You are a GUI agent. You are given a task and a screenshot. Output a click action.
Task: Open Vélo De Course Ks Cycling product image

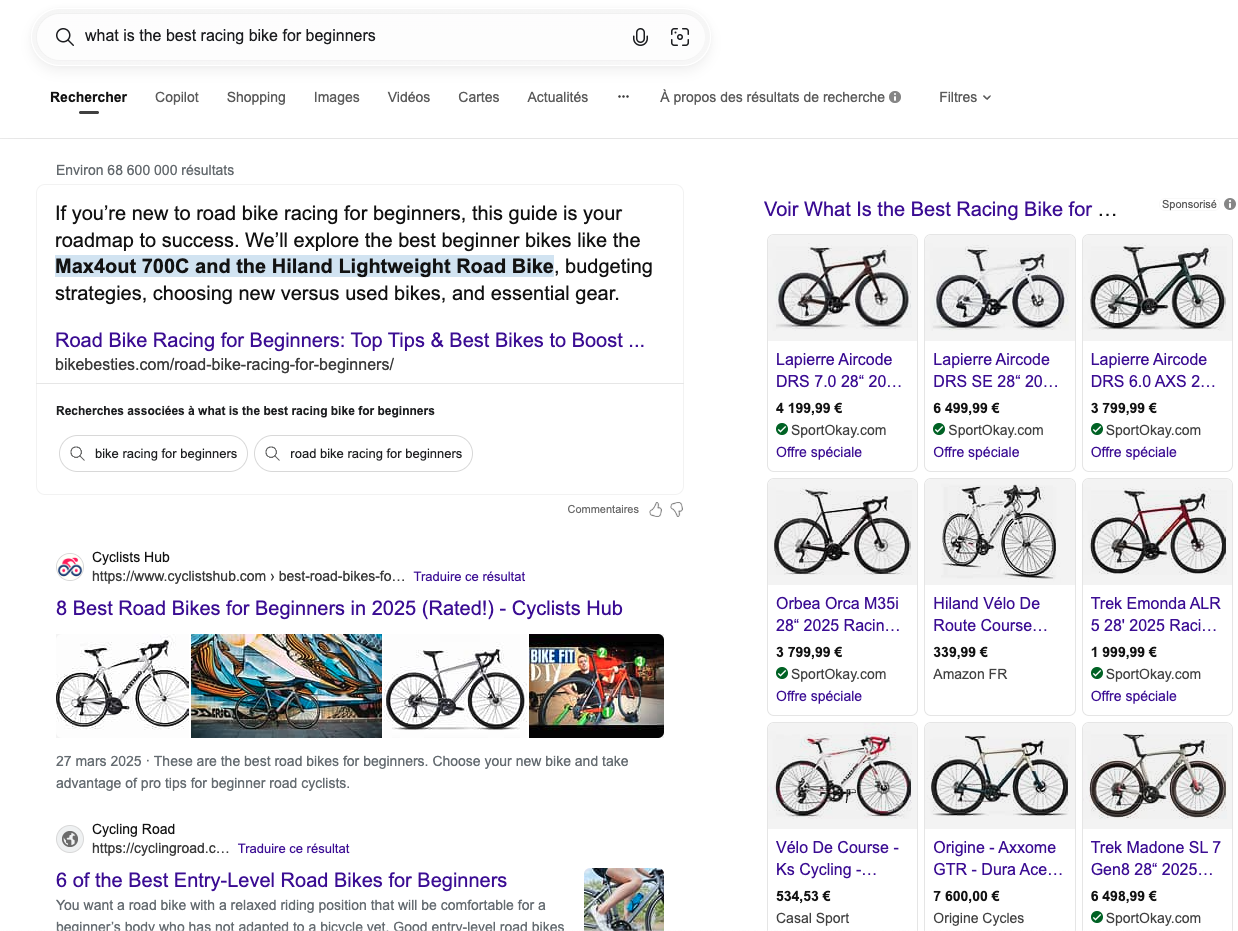point(842,777)
